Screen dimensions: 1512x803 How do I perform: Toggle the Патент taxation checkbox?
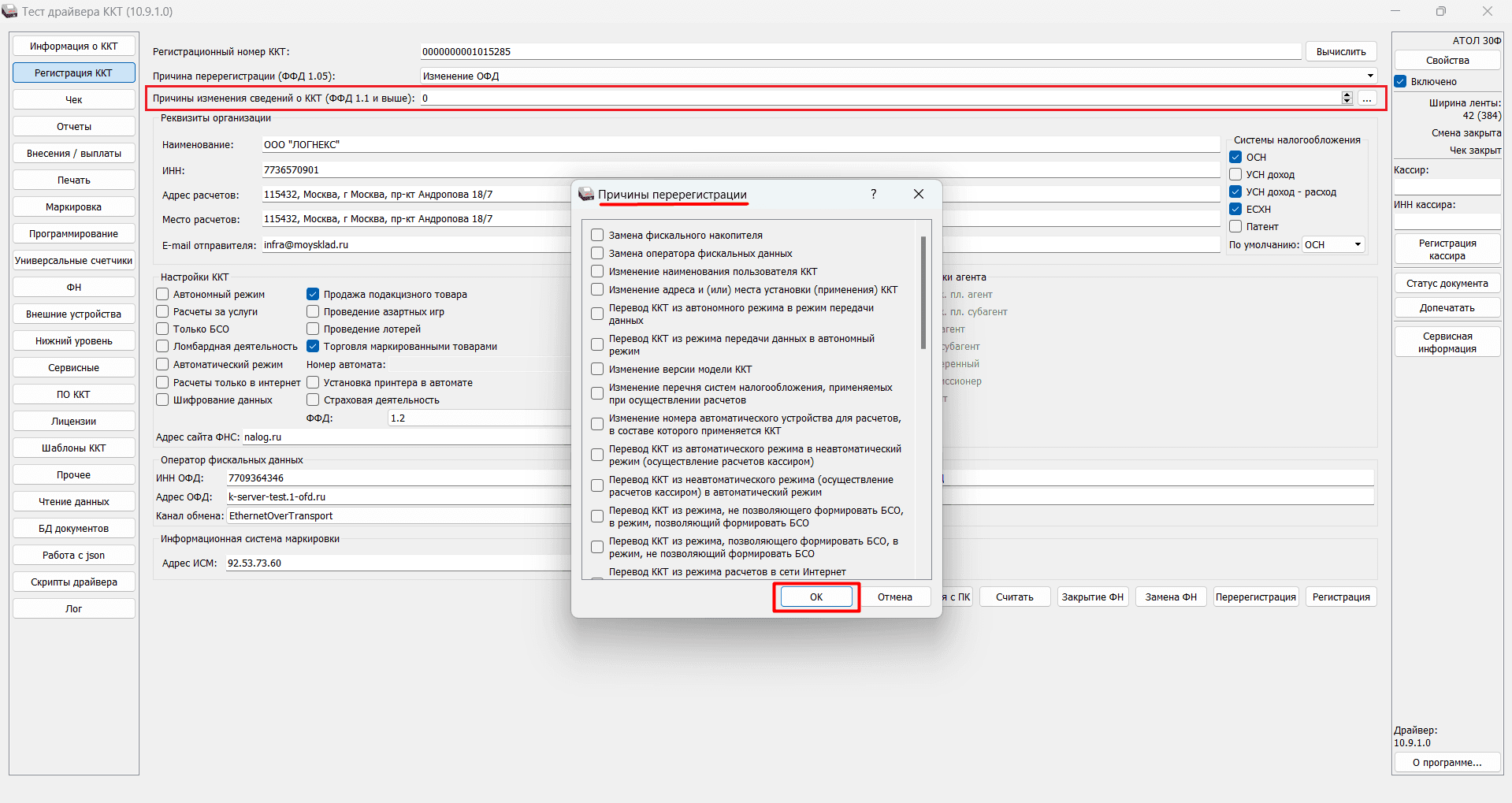pos(1235,227)
